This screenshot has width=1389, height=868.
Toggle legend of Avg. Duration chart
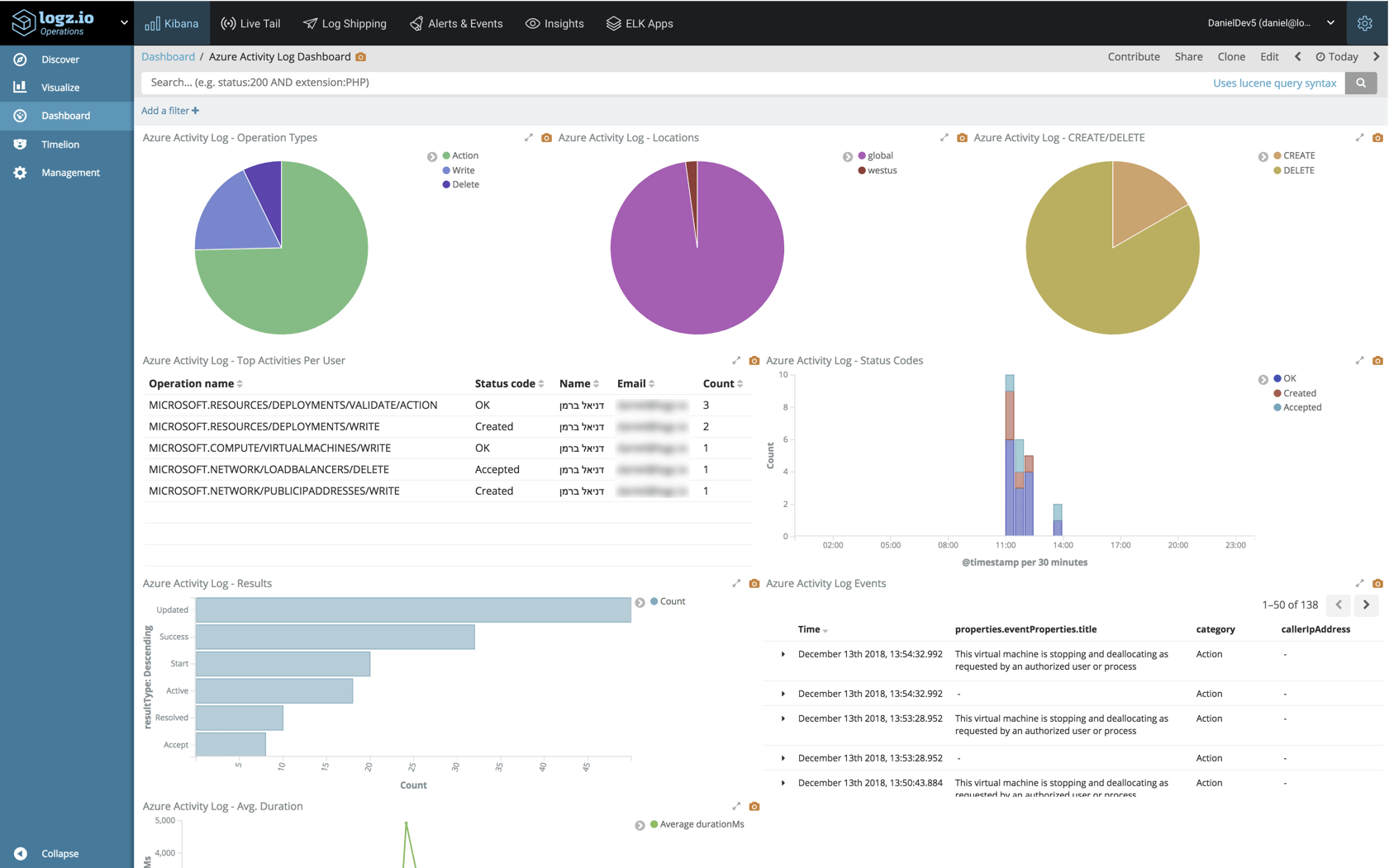[x=640, y=826]
